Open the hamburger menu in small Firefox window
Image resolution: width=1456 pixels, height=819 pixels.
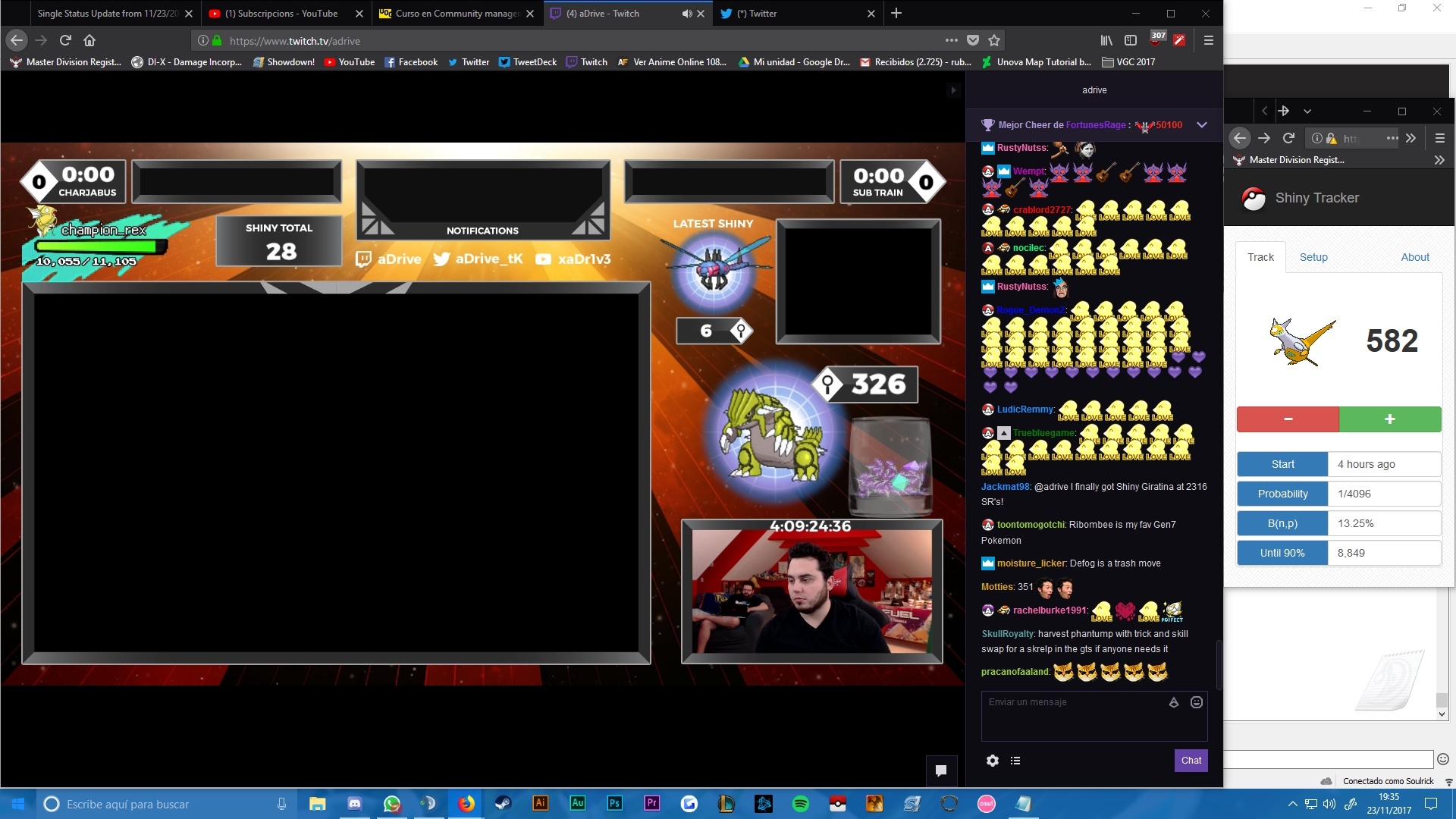click(1439, 138)
